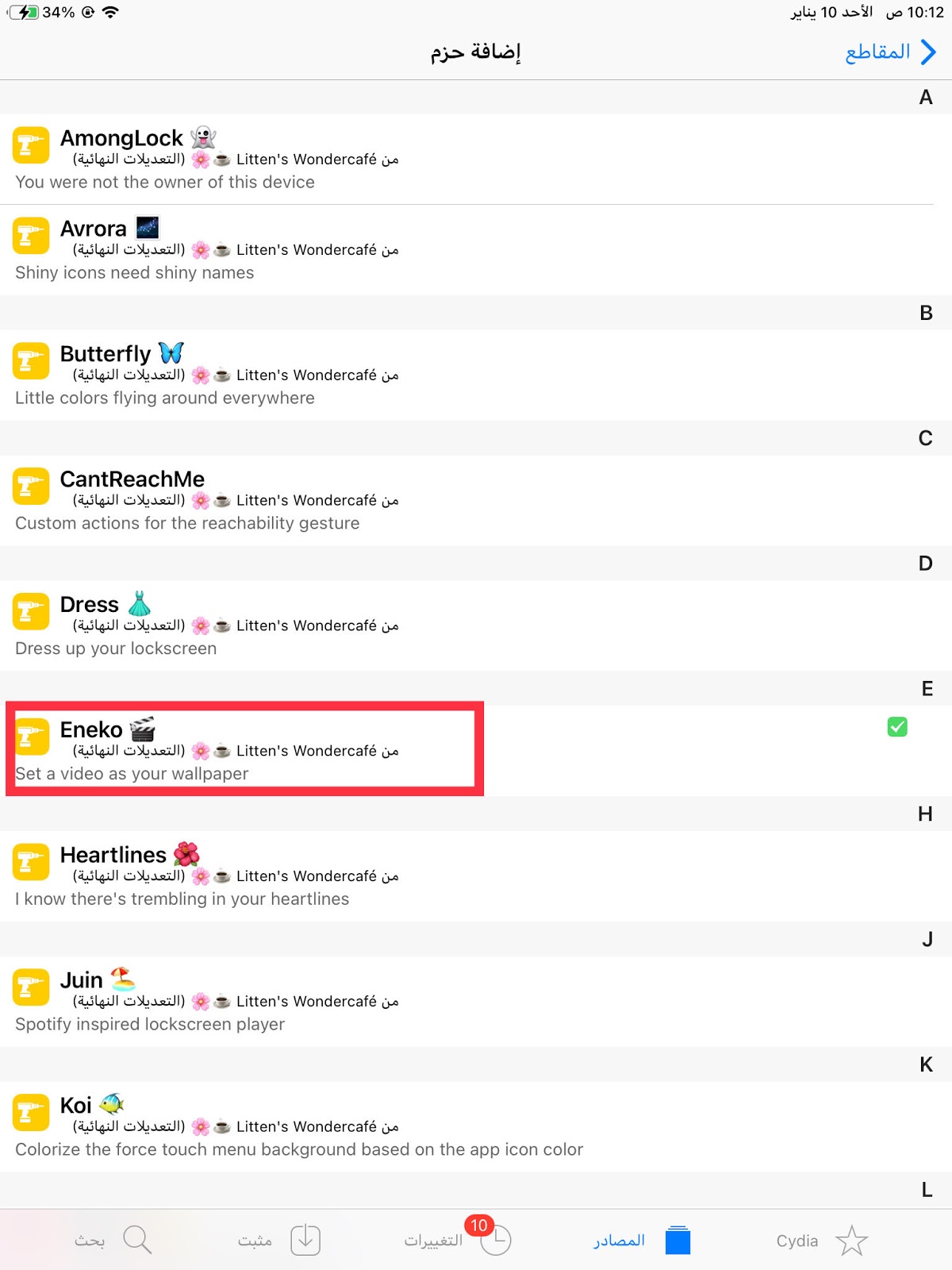Jump to index letter K header

tap(926, 1064)
